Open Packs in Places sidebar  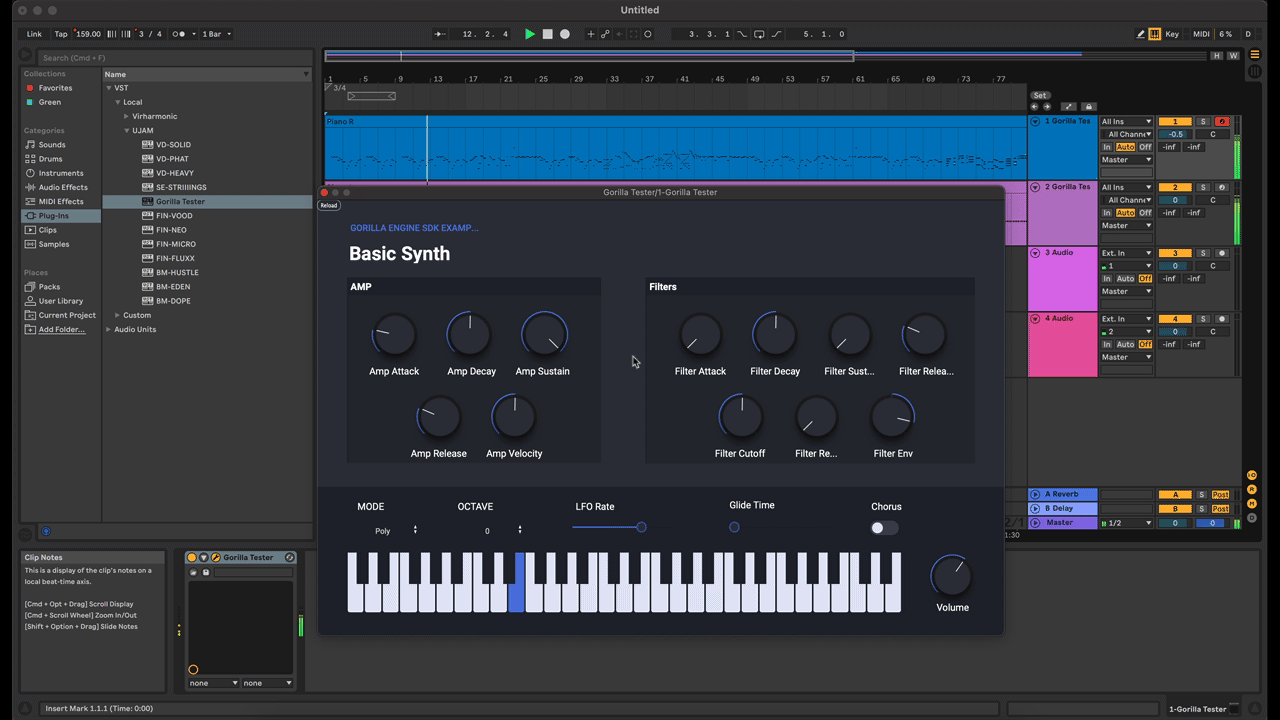point(49,287)
